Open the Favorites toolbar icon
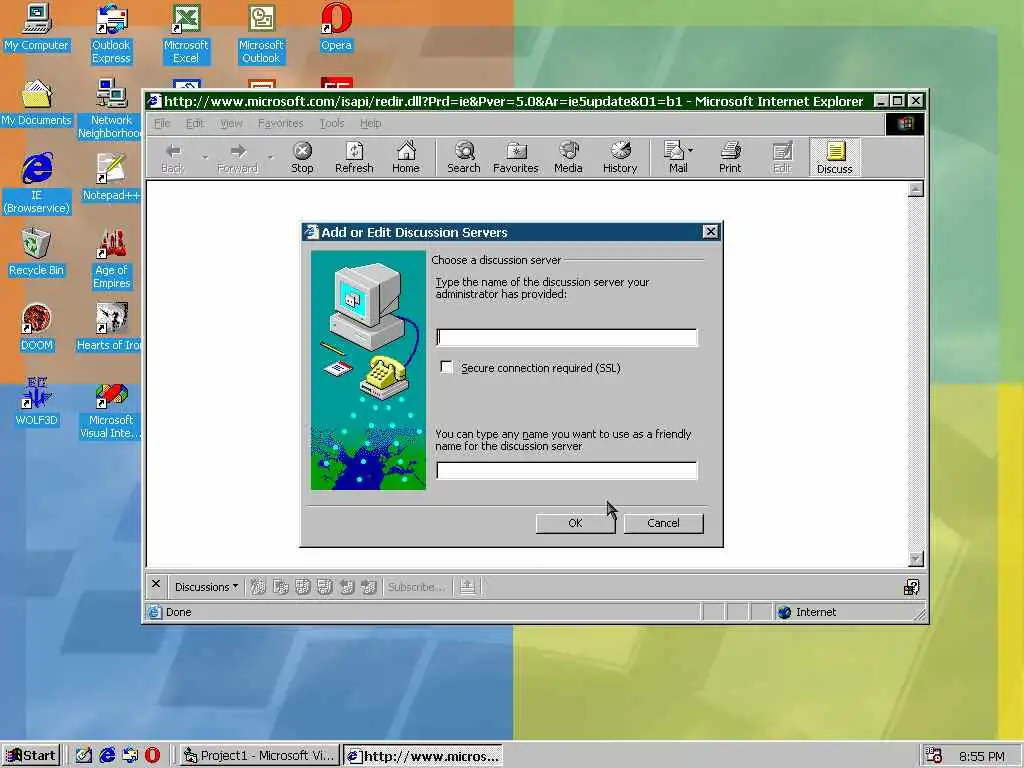Image resolution: width=1024 pixels, height=768 pixels. coord(516,157)
